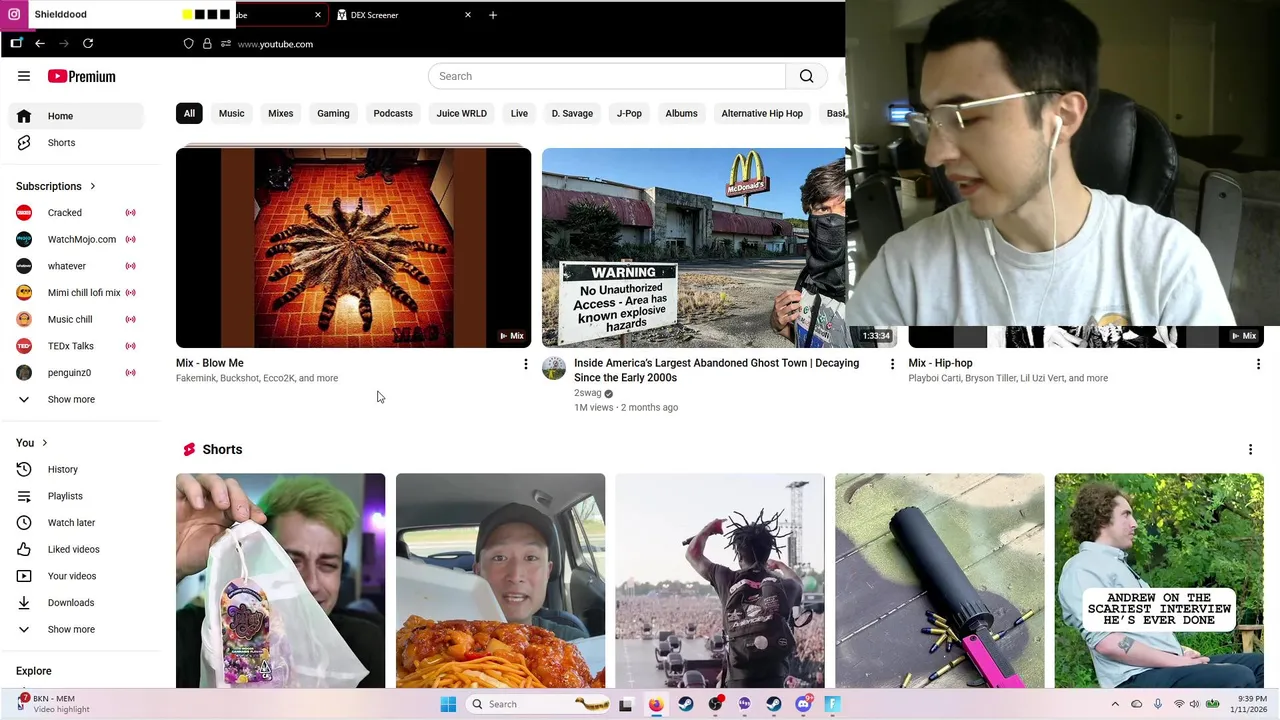Open WatchMojo.com channel avatar
Image resolution: width=1280 pixels, height=720 pixels.
pos(24,239)
